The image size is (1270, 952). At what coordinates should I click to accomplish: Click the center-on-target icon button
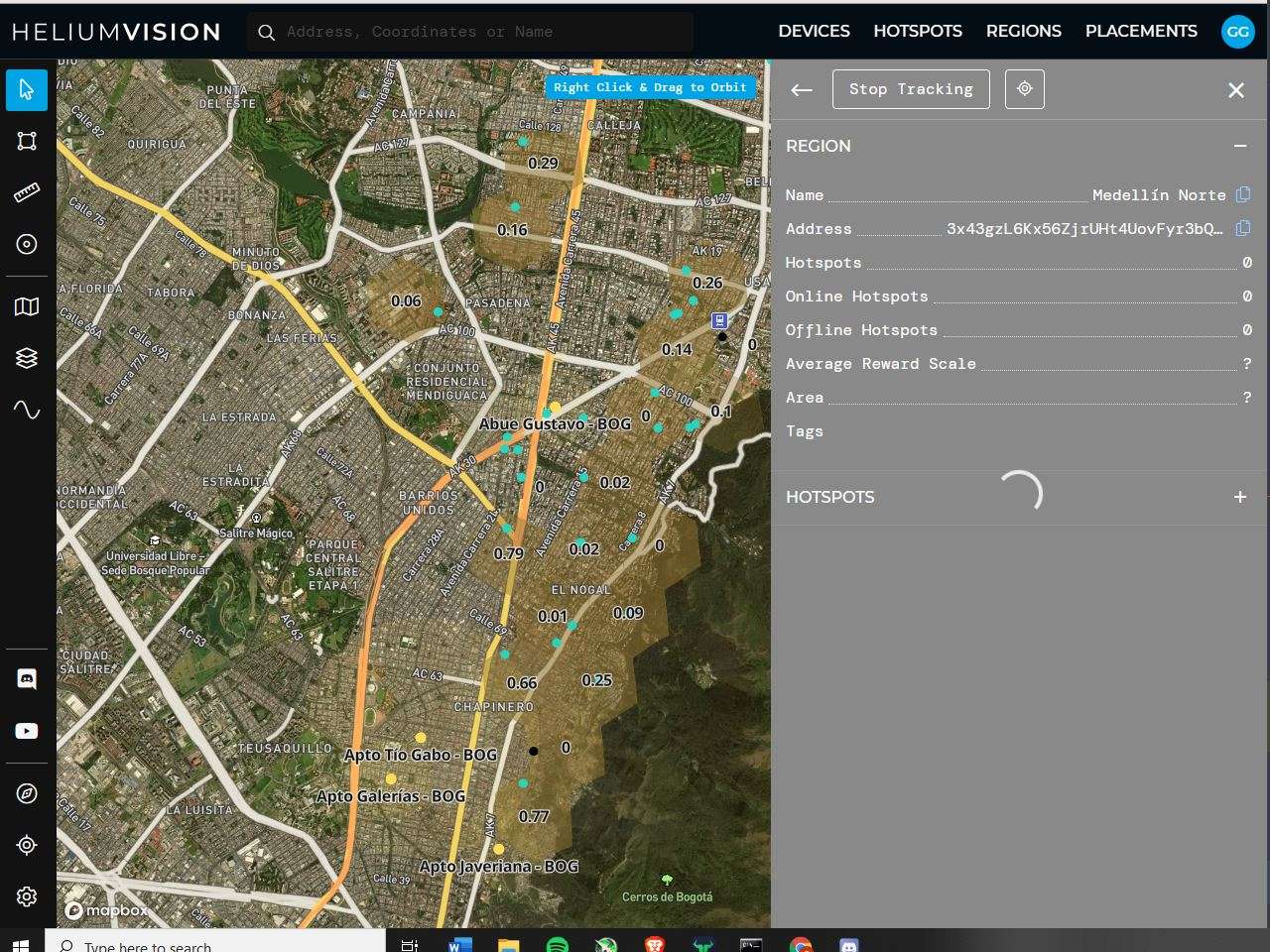pyautogui.click(x=1025, y=89)
